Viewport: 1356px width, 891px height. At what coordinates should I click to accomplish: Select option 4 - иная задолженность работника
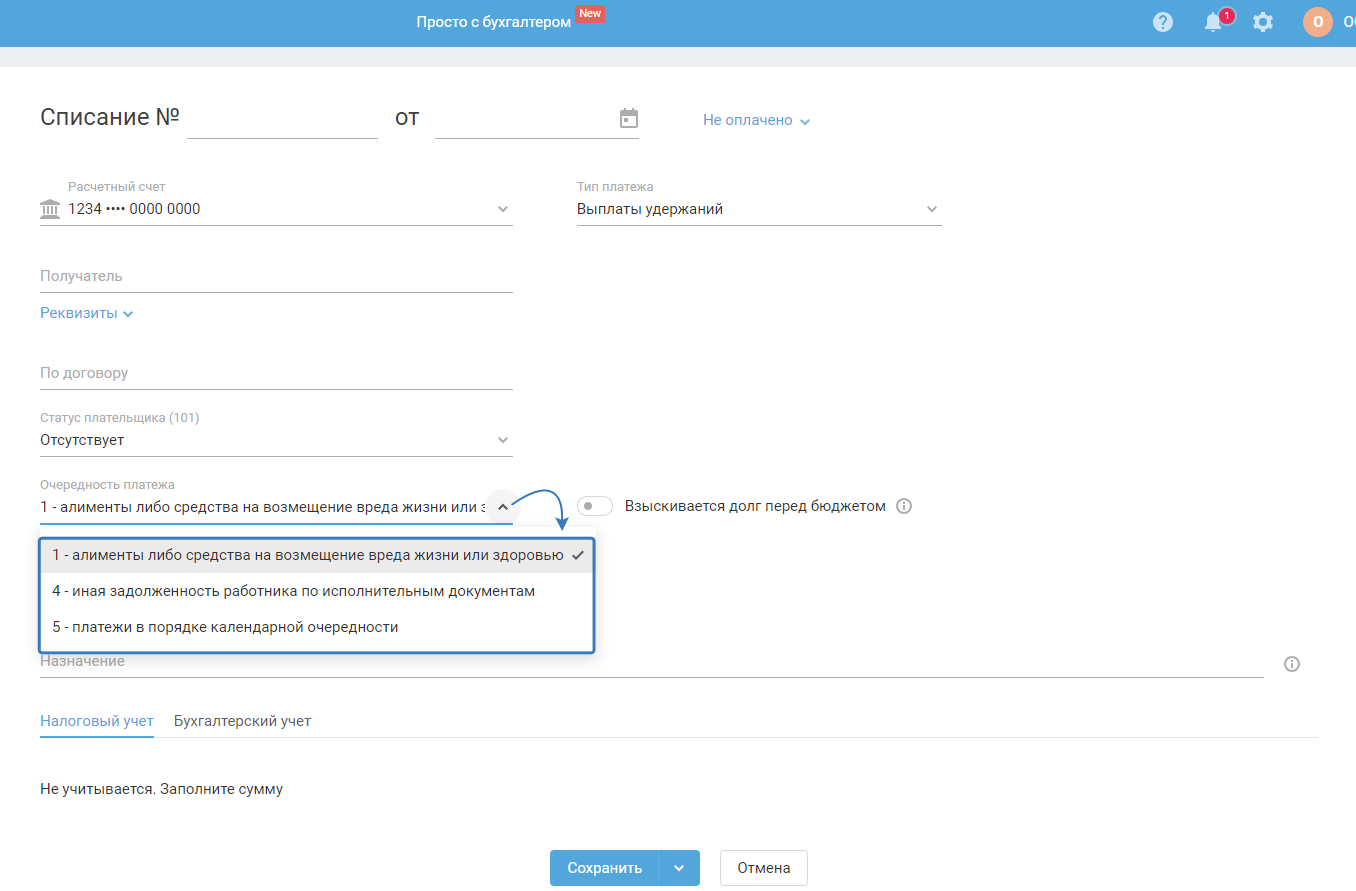318,591
